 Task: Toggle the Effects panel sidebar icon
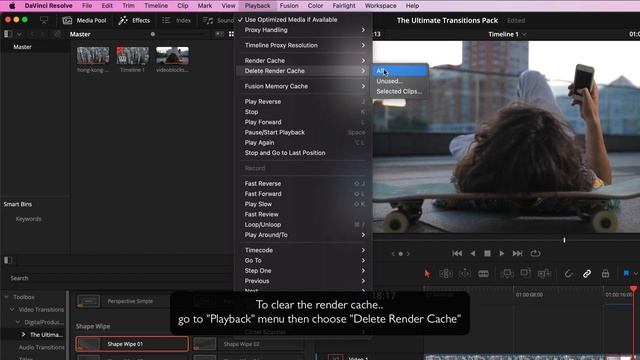point(8,260)
